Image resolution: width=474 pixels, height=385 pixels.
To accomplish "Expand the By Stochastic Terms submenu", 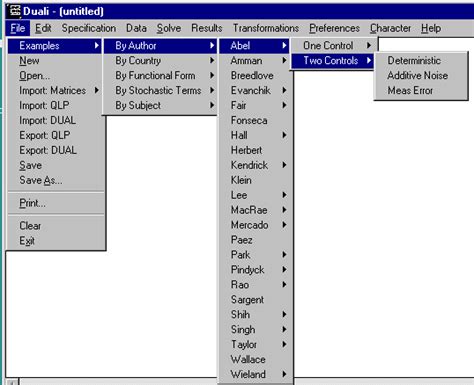I will click(160, 90).
